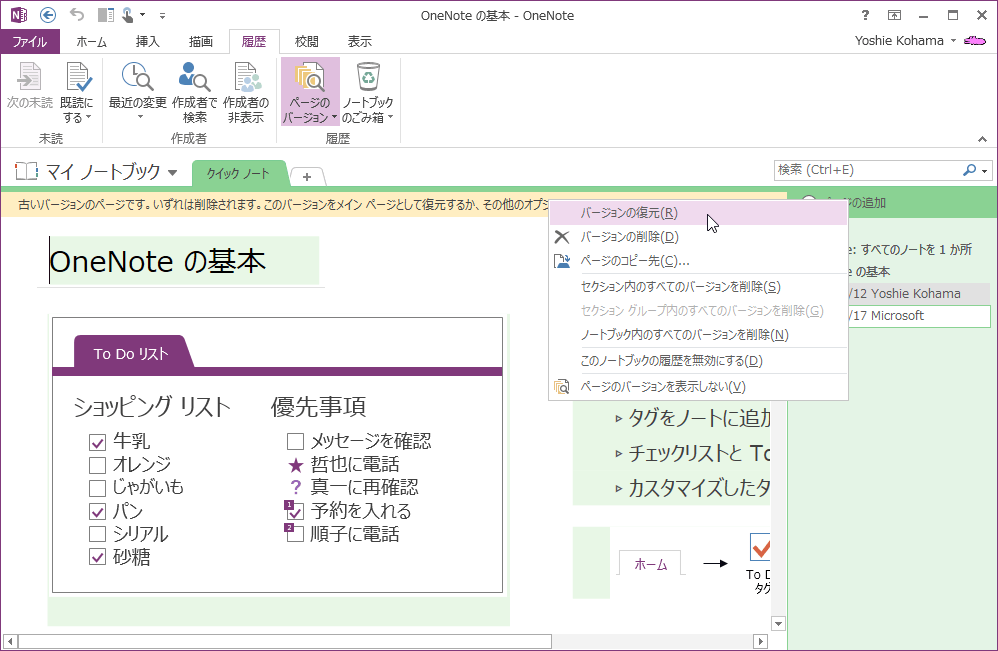This screenshot has width=998, height=651.
Task: Click the horizontal scrollbar thumb
Action: tap(285, 641)
